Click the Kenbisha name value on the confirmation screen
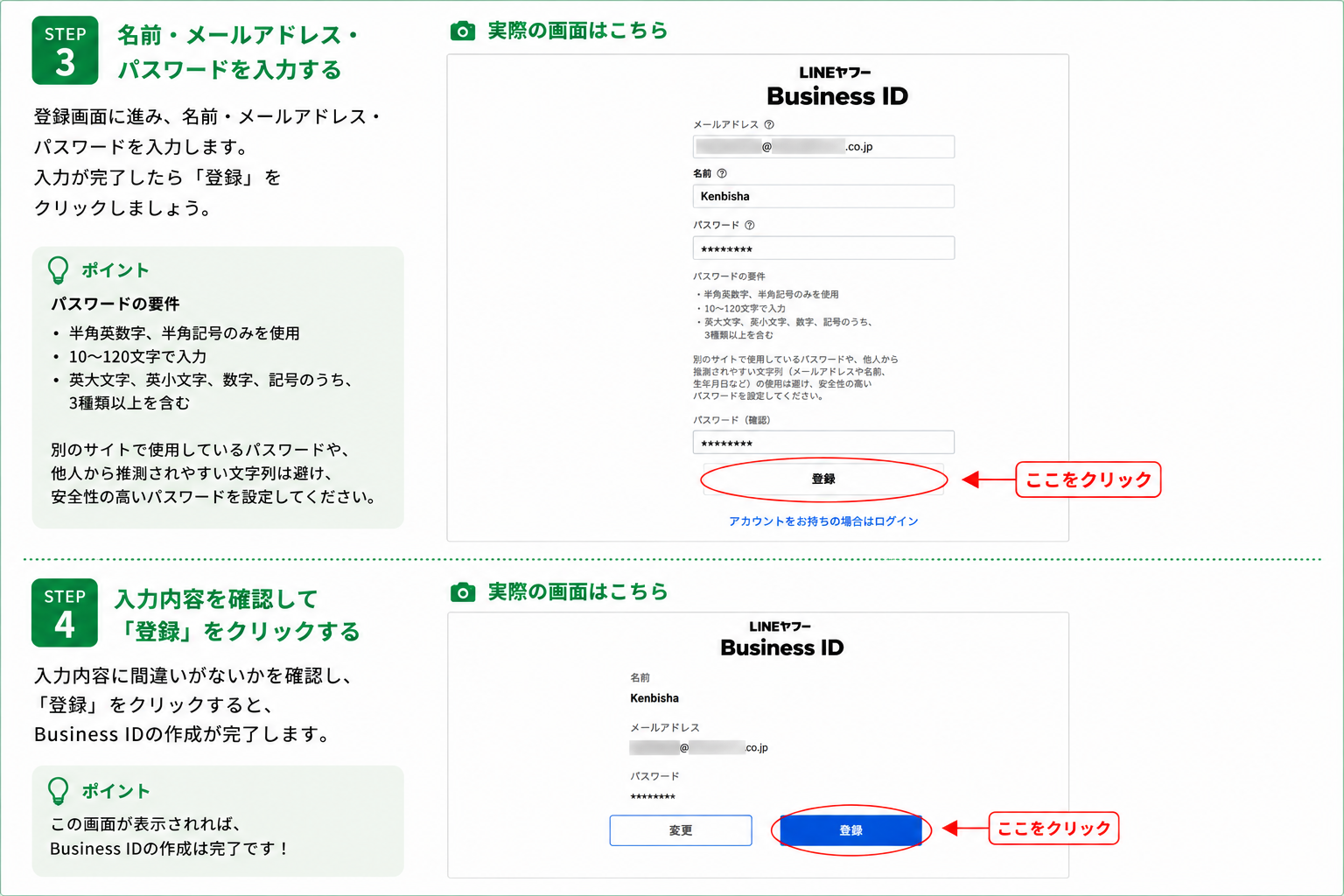The width and height of the screenshot is (1344, 896). coord(654,698)
